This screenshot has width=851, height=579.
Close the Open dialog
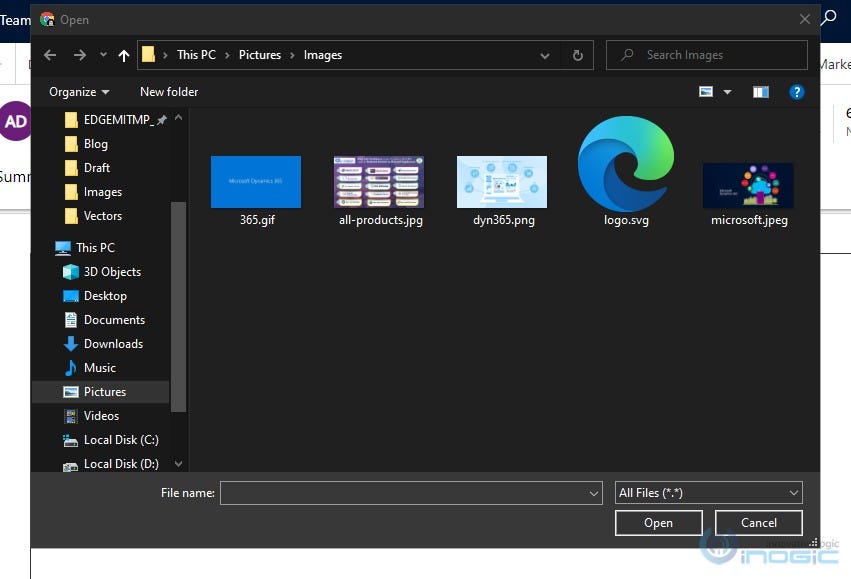(805, 20)
